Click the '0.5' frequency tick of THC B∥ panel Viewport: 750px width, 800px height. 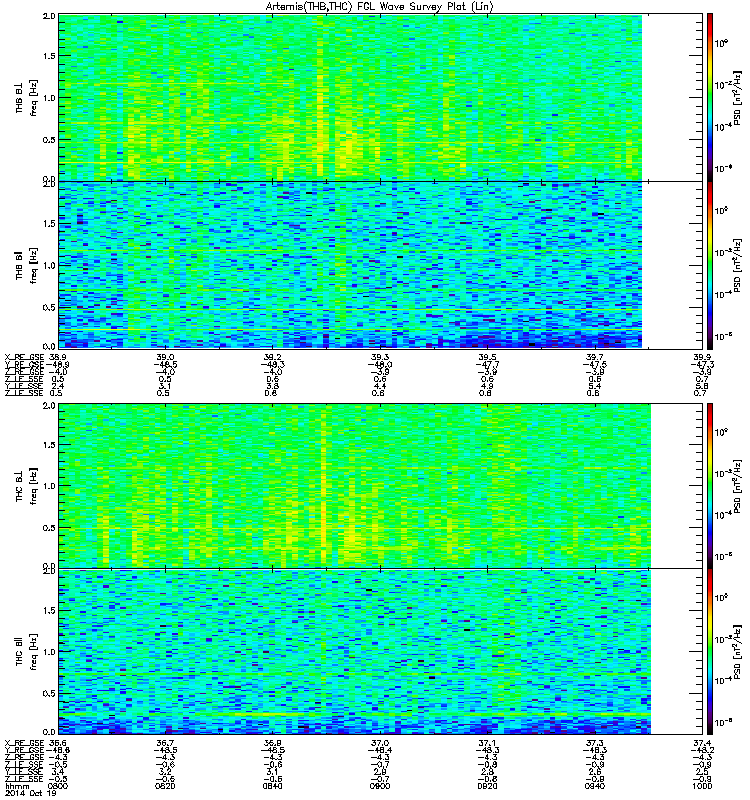point(49,693)
